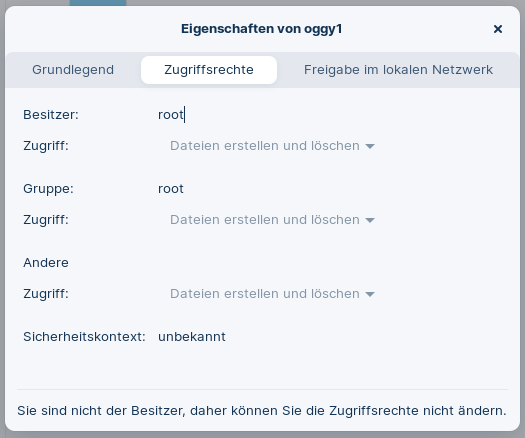Image resolution: width=525 pixels, height=438 pixels.
Task: Click the arrow icon of group access combo
Action: pos(370,220)
